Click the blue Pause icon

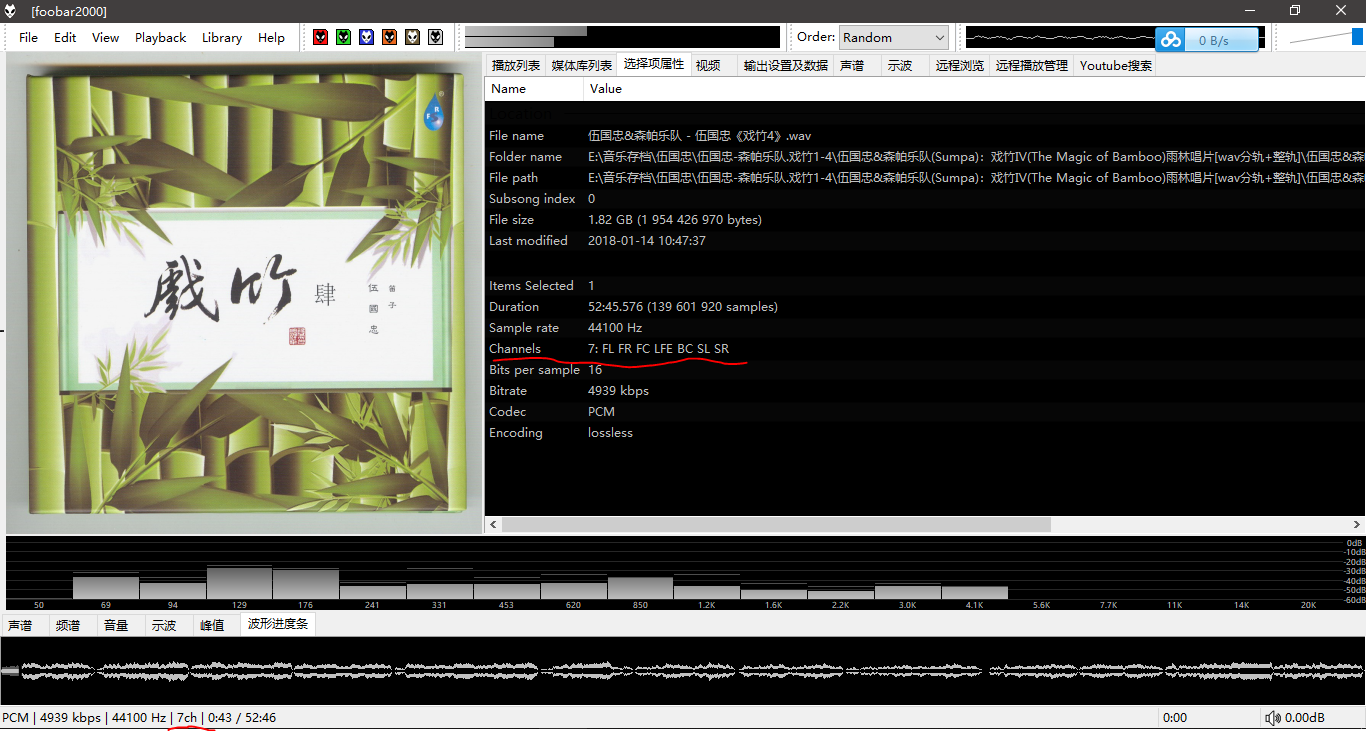366,36
